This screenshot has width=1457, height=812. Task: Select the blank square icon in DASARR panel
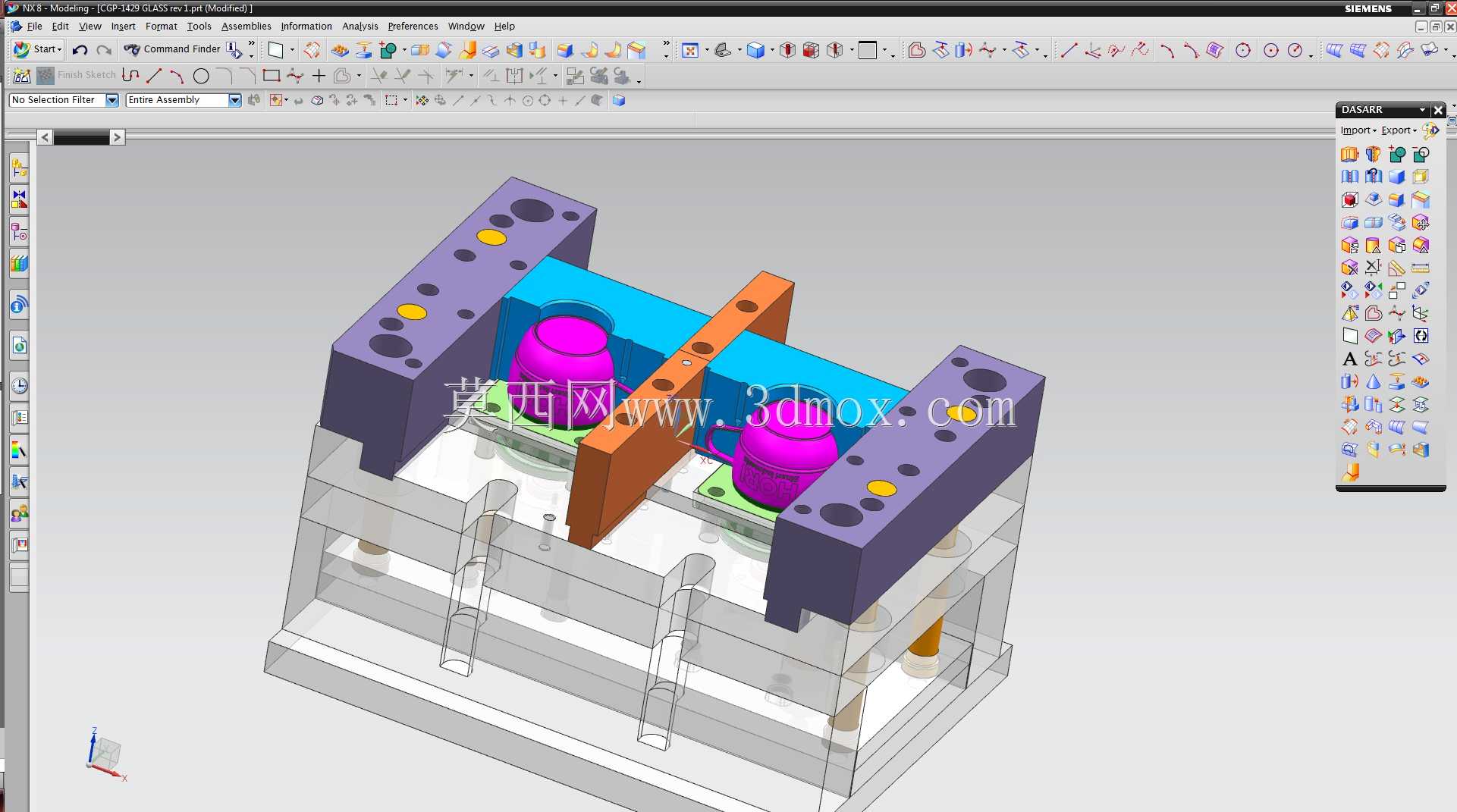1349,337
